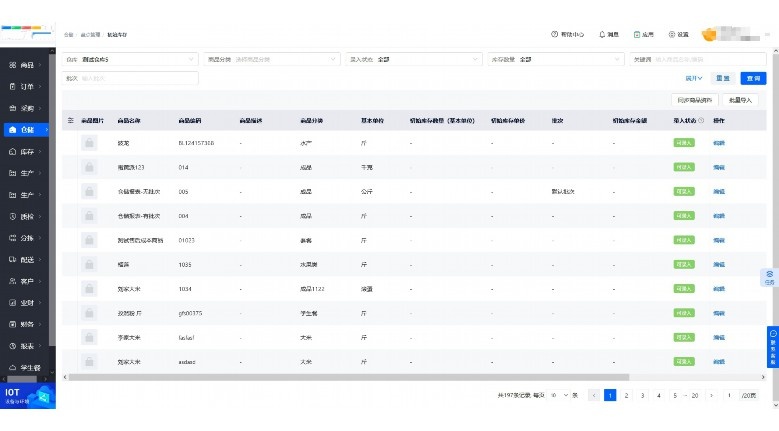This screenshot has width=779, height=431.
Task: Click the edit link in the row with code 014
Action: (719, 167)
